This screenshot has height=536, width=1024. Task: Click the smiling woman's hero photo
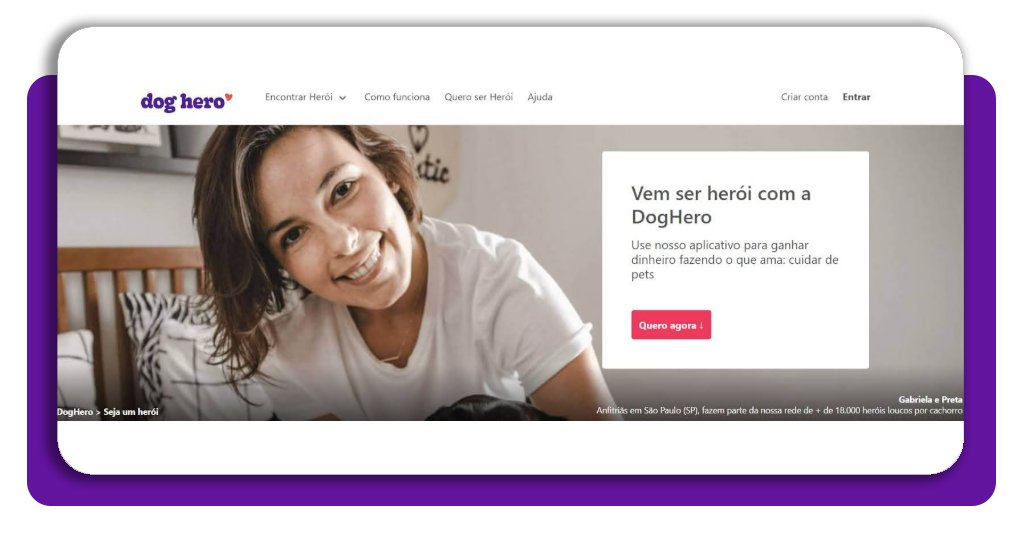pyautogui.click(x=327, y=273)
